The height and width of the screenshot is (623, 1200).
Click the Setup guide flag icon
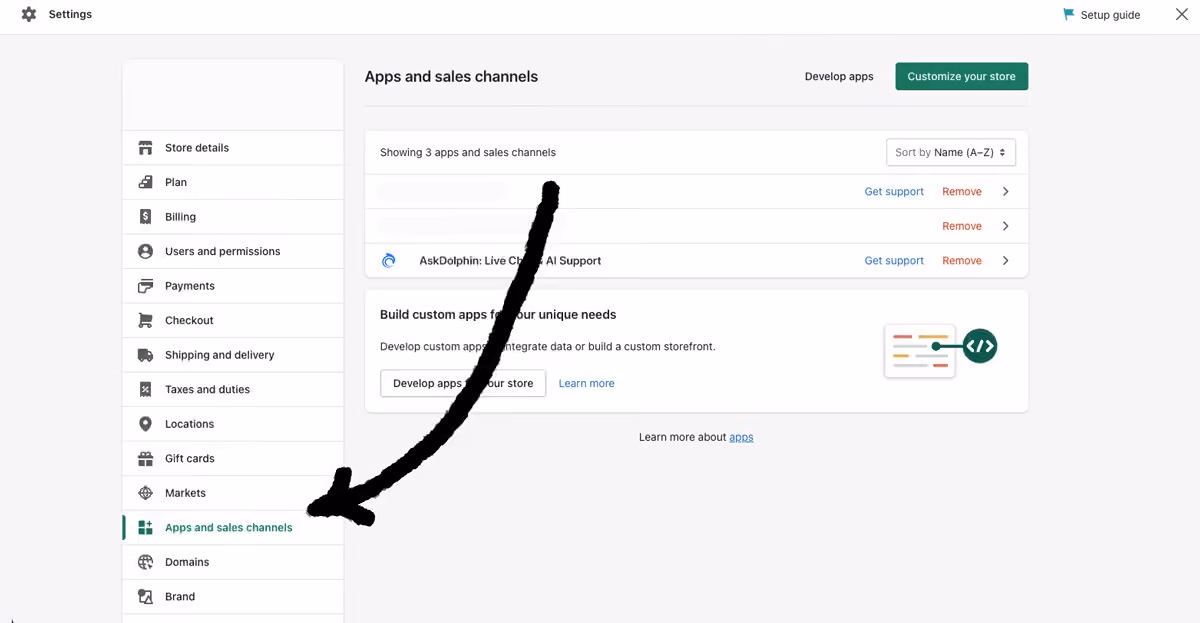point(1069,15)
